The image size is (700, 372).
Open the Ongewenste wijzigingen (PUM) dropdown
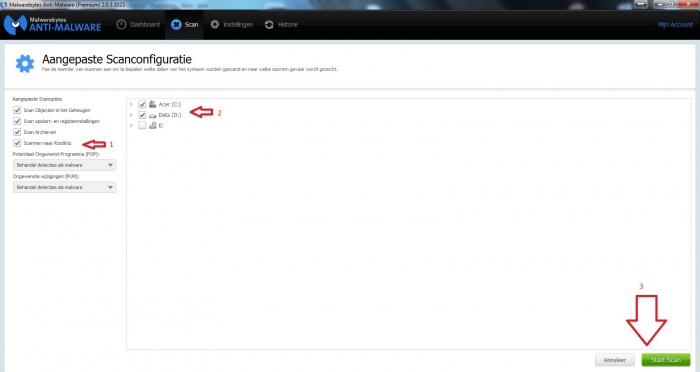pos(65,187)
